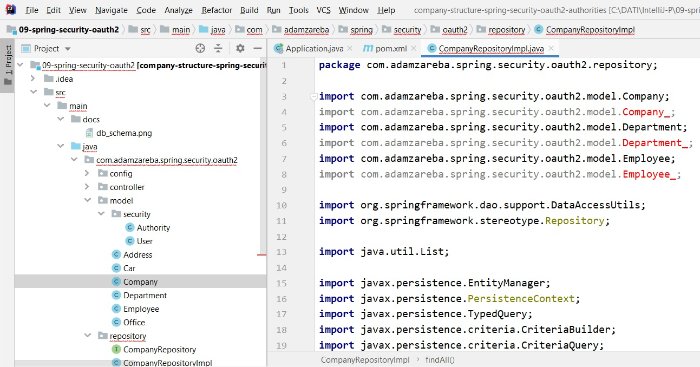The image size is (700, 367).
Task: Open the Navigate menu
Action: (x=111, y=10)
